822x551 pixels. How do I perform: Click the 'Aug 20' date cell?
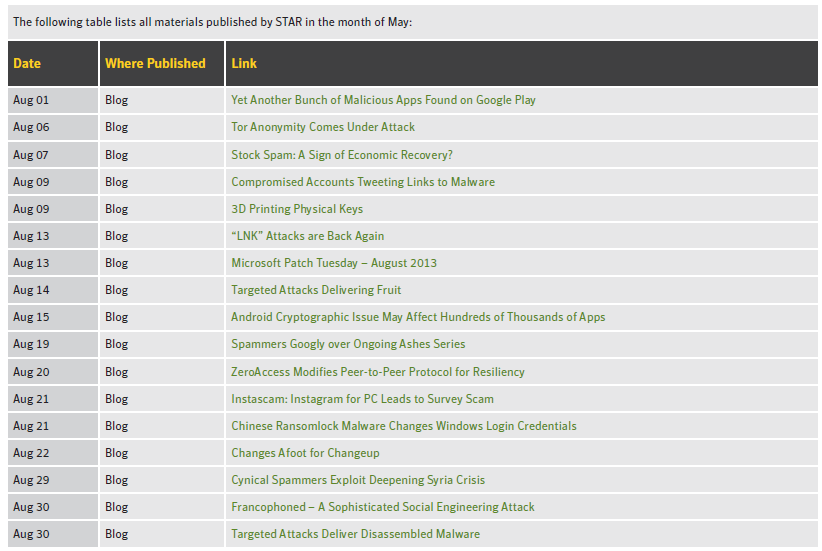[53, 372]
